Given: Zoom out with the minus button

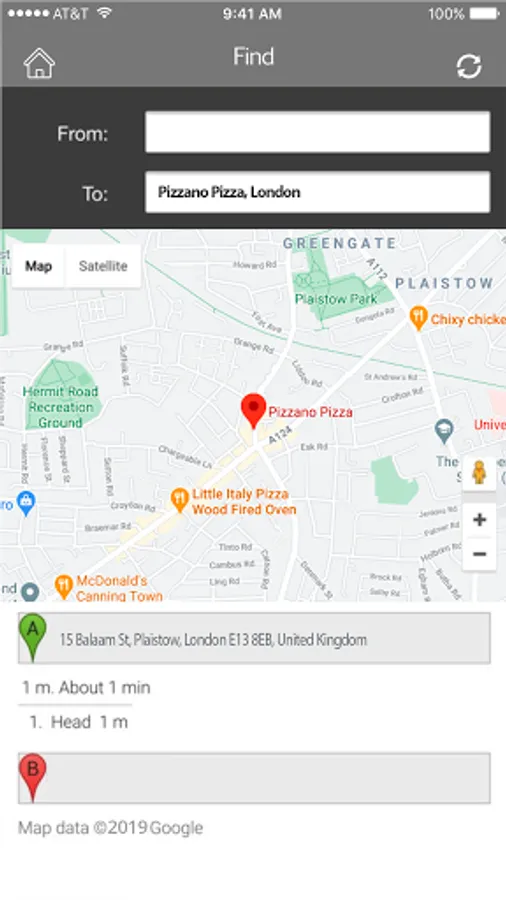Looking at the screenshot, I should point(480,554).
